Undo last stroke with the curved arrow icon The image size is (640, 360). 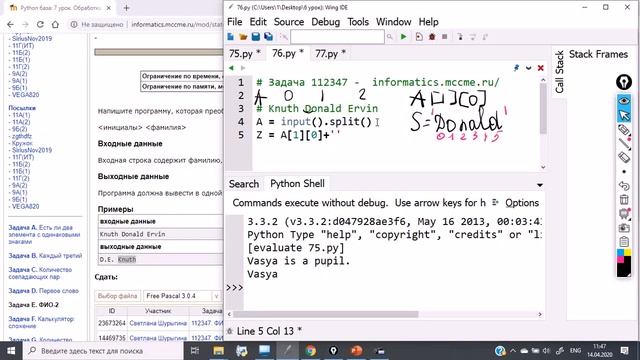[x=624, y=186]
